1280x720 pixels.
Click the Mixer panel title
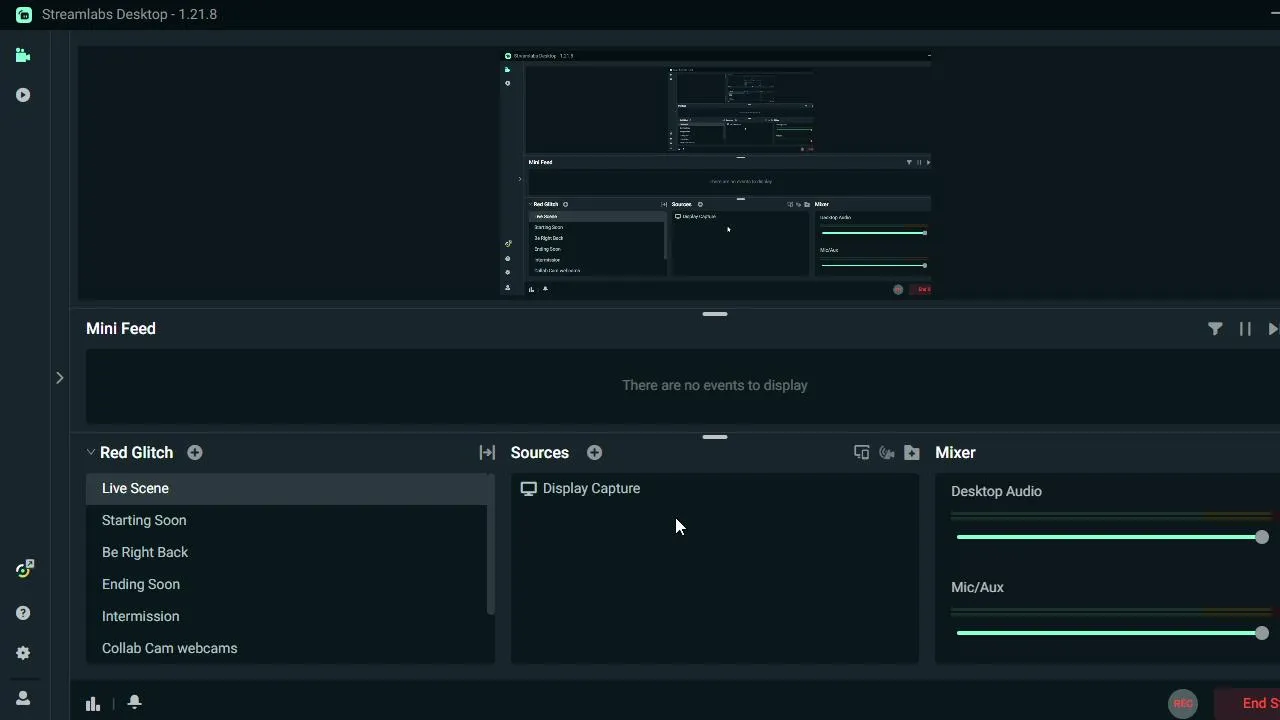pyautogui.click(x=955, y=453)
